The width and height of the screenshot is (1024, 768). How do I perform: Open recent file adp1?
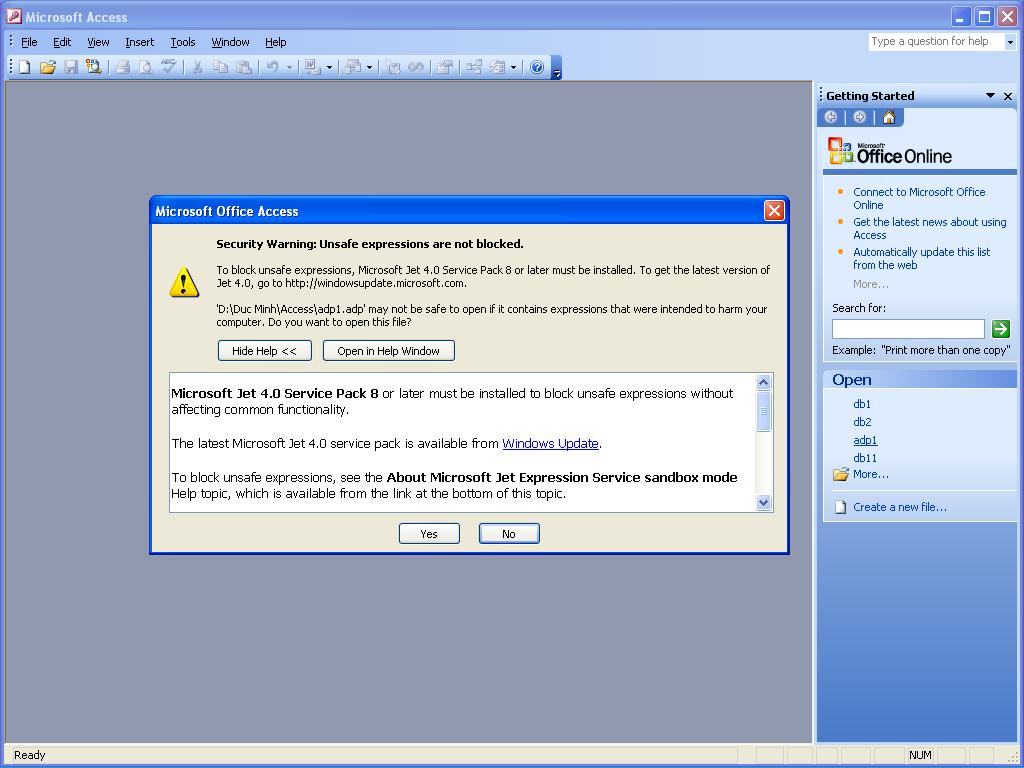tap(865, 441)
